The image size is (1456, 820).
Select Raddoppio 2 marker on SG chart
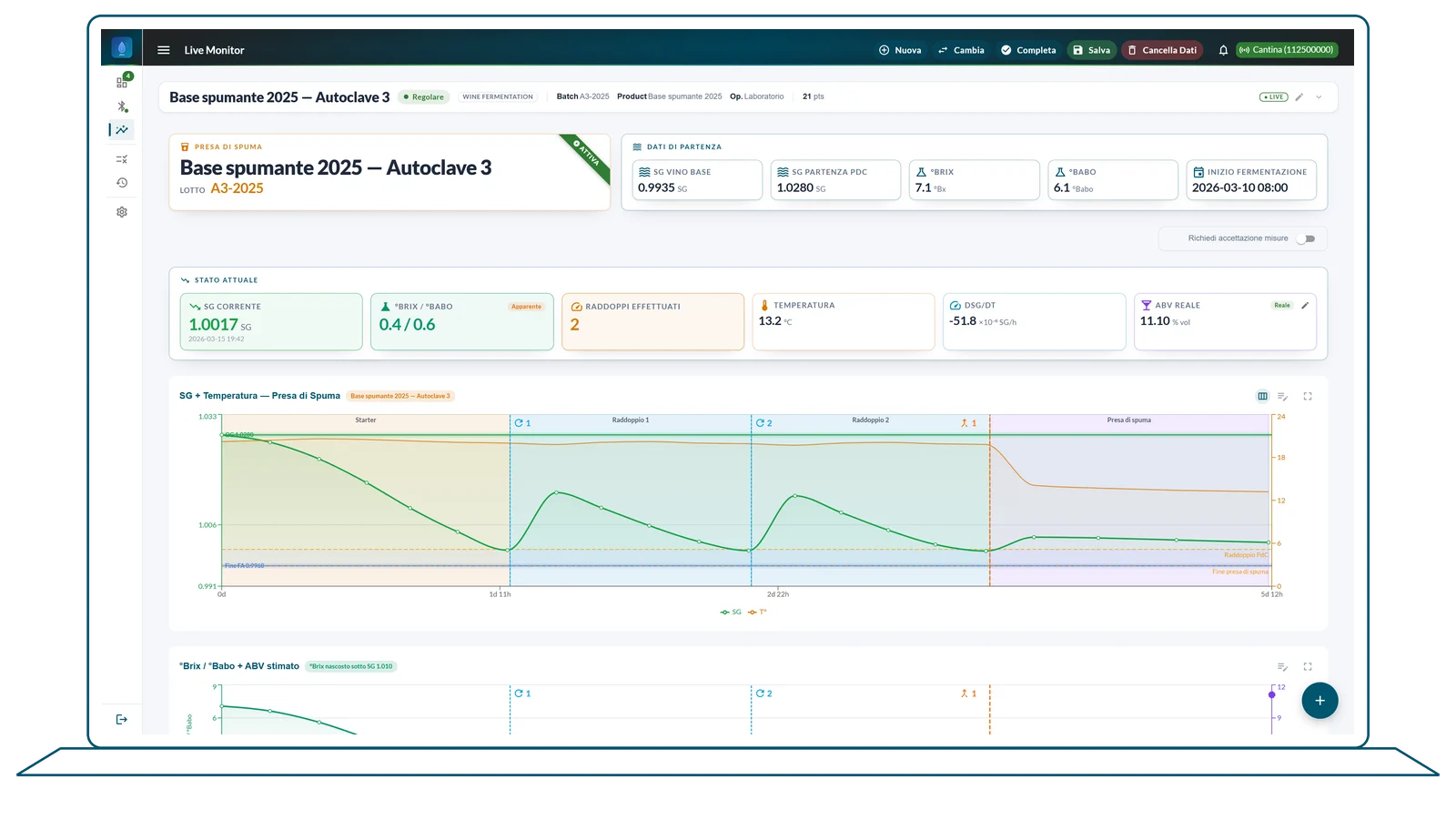pos(763,423)
